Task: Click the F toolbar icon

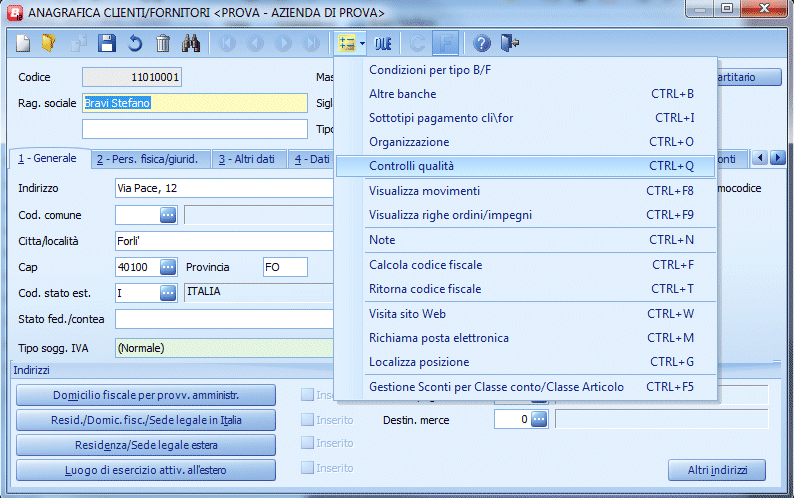Action: coord(446,44)
